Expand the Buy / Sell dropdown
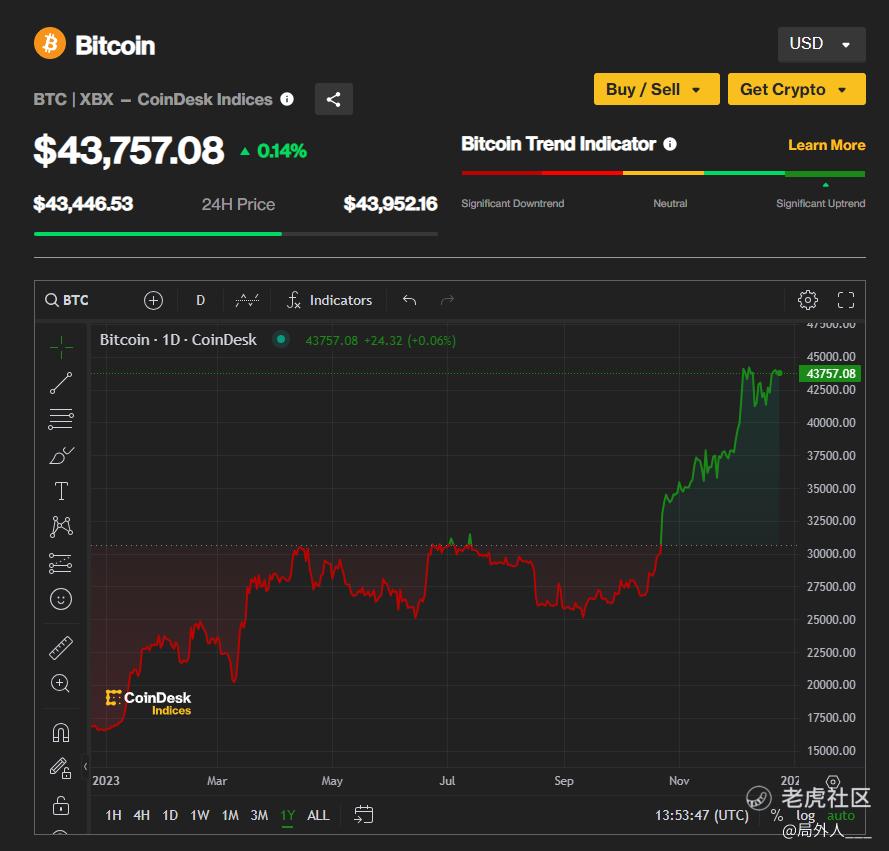 coord(656,89)
